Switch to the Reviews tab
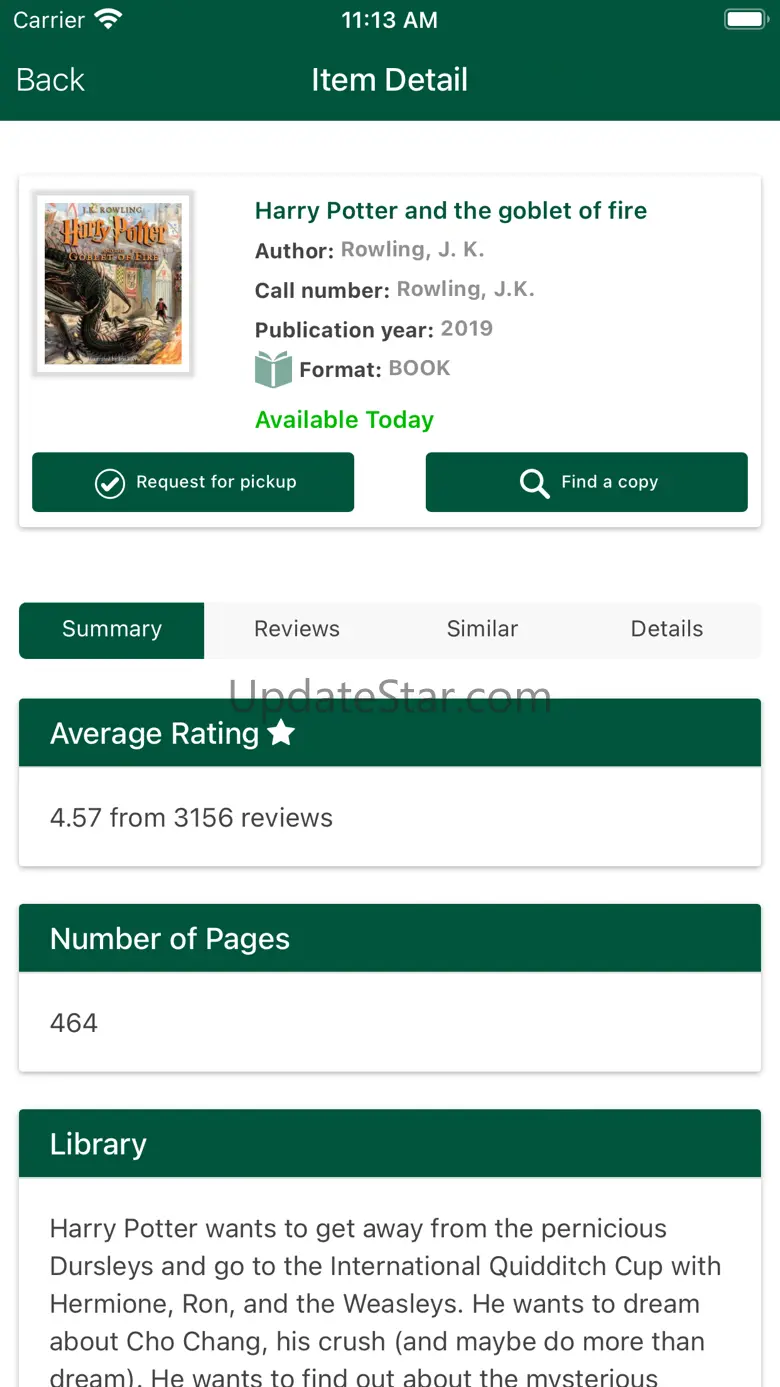780x1387 pixels. 297,629
